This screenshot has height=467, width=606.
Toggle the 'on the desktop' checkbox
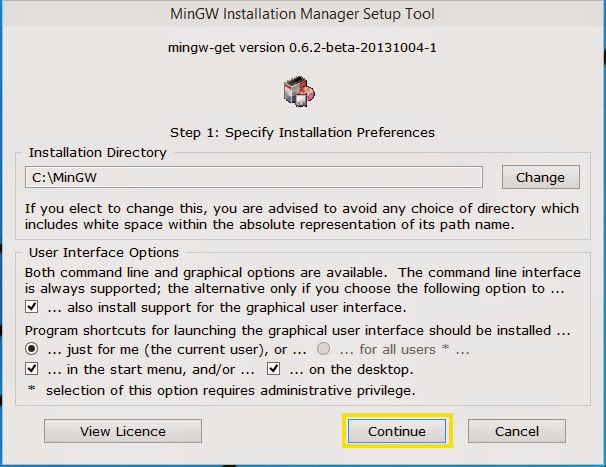pos(274,369)
